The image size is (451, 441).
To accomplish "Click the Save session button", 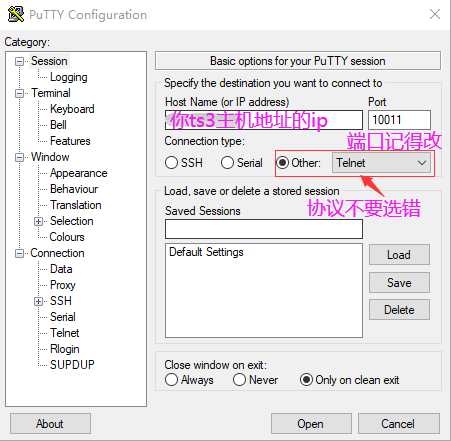I will click(399, 283).
